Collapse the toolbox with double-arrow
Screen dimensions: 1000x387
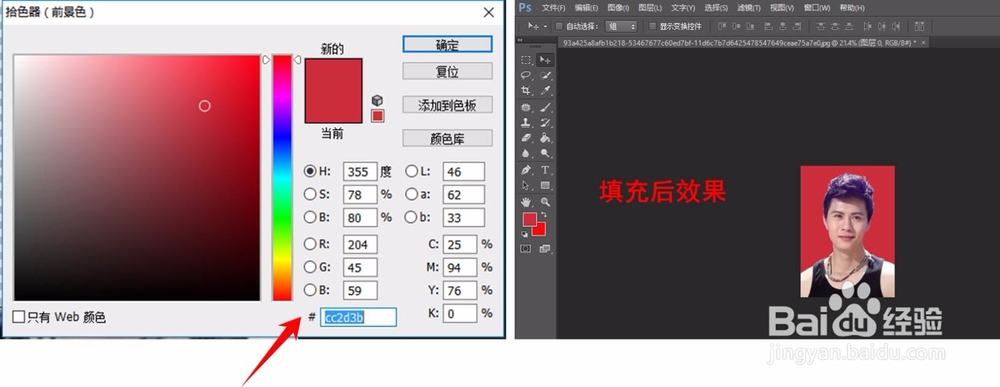point(520,40)
